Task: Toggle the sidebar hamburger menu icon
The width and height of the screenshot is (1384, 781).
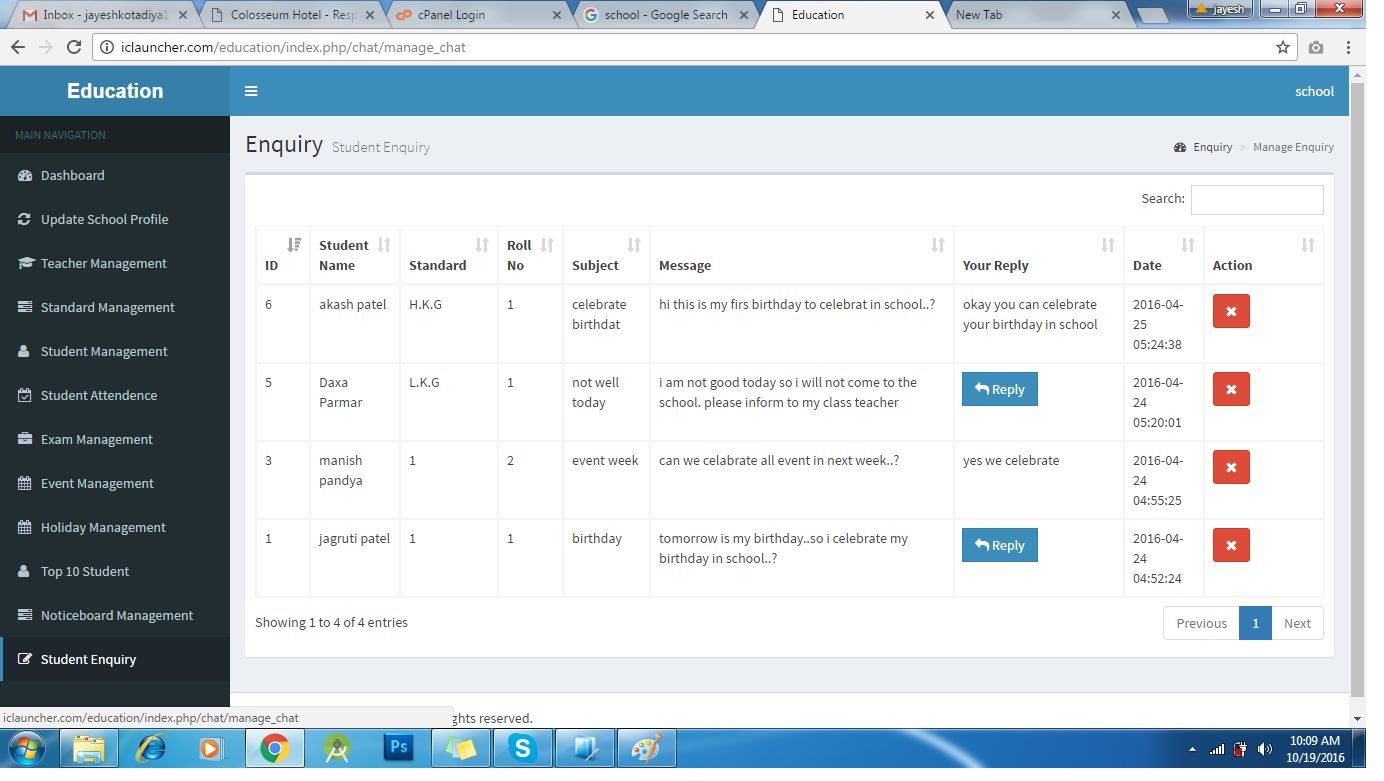Action: tap(251, 91)
